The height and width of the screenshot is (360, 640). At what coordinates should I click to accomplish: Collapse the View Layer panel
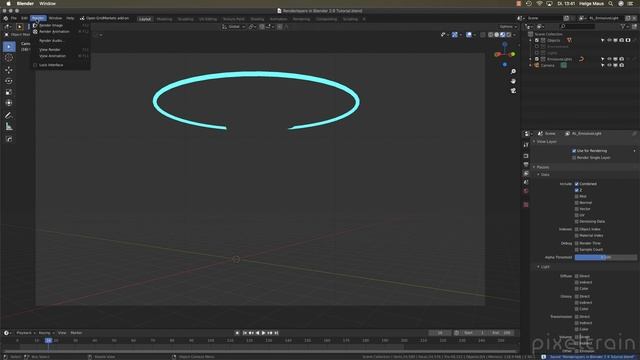pyautogui.click(x=534, y=142)
